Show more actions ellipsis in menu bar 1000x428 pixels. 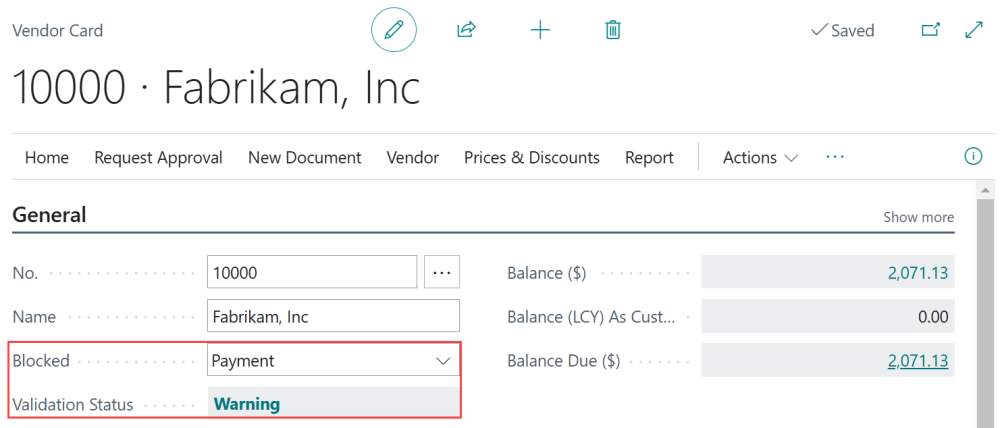[835, 156]
